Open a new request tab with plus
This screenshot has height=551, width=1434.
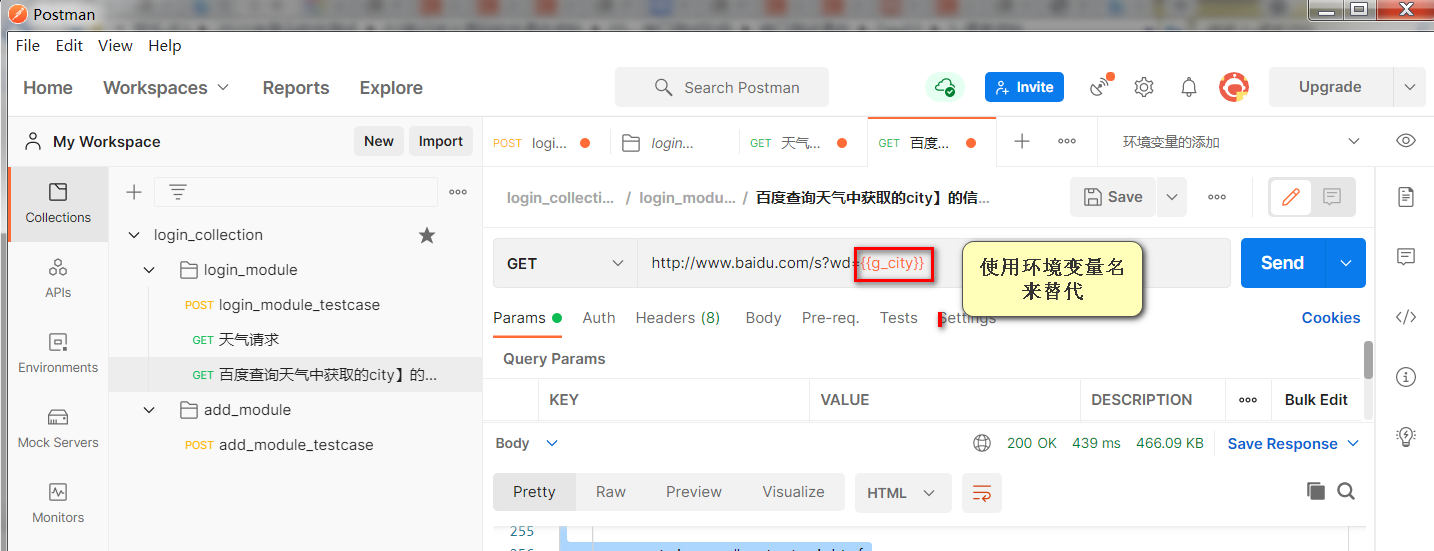pyautogui.click(x=1022, y=142)
